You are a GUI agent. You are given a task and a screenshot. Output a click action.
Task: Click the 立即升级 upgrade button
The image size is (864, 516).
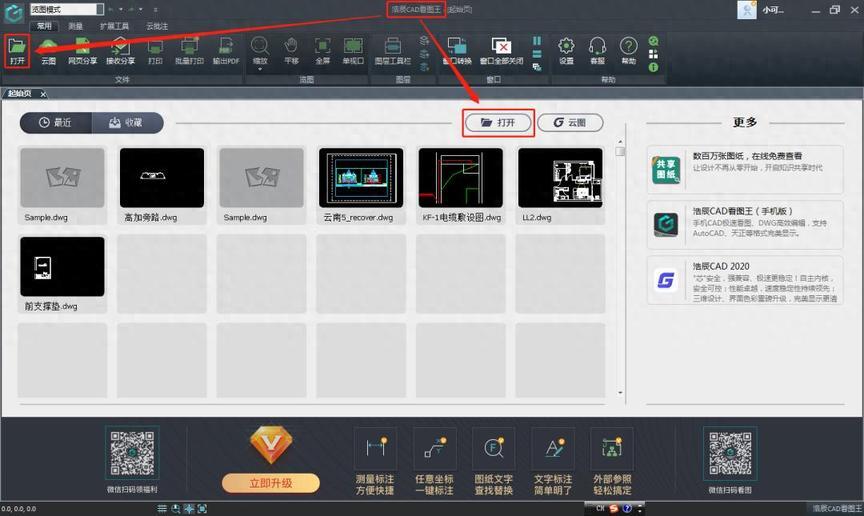click(271, 483)
